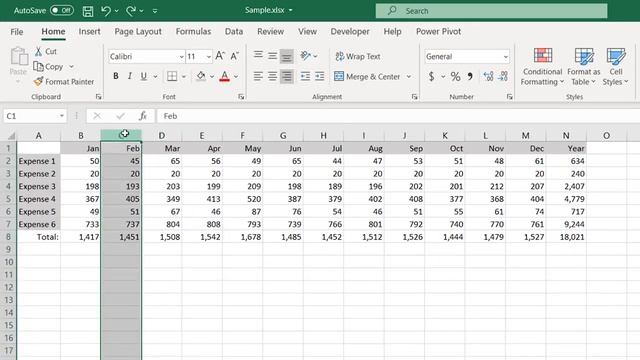Click the Search box
The height and width of the screenshot is (360, 640).
point(491,11)
